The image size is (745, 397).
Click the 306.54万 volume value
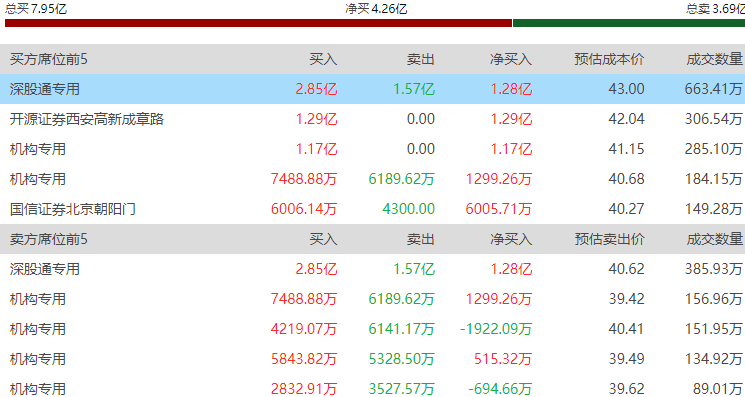point(714,119)
